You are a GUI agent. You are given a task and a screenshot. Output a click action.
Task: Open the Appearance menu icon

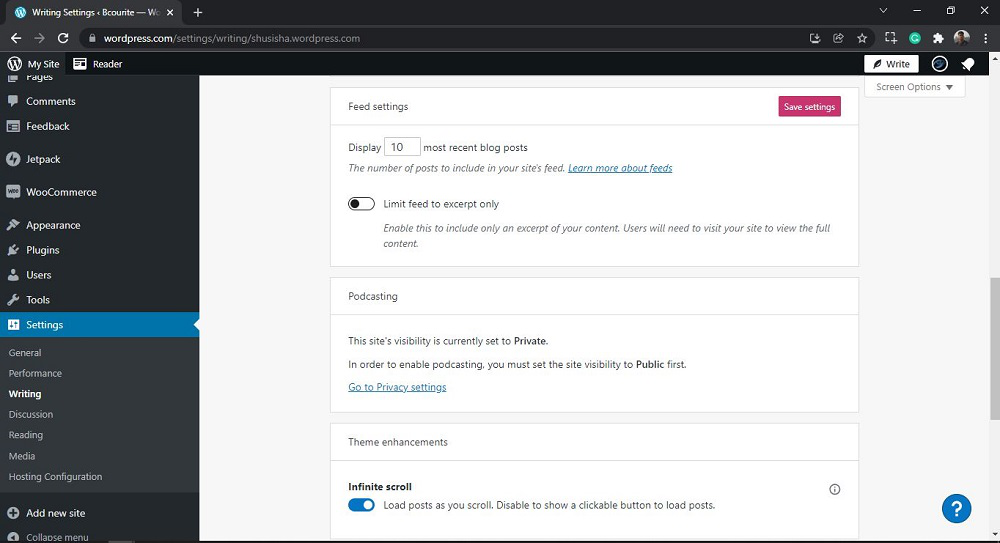[x=13, y=225]
